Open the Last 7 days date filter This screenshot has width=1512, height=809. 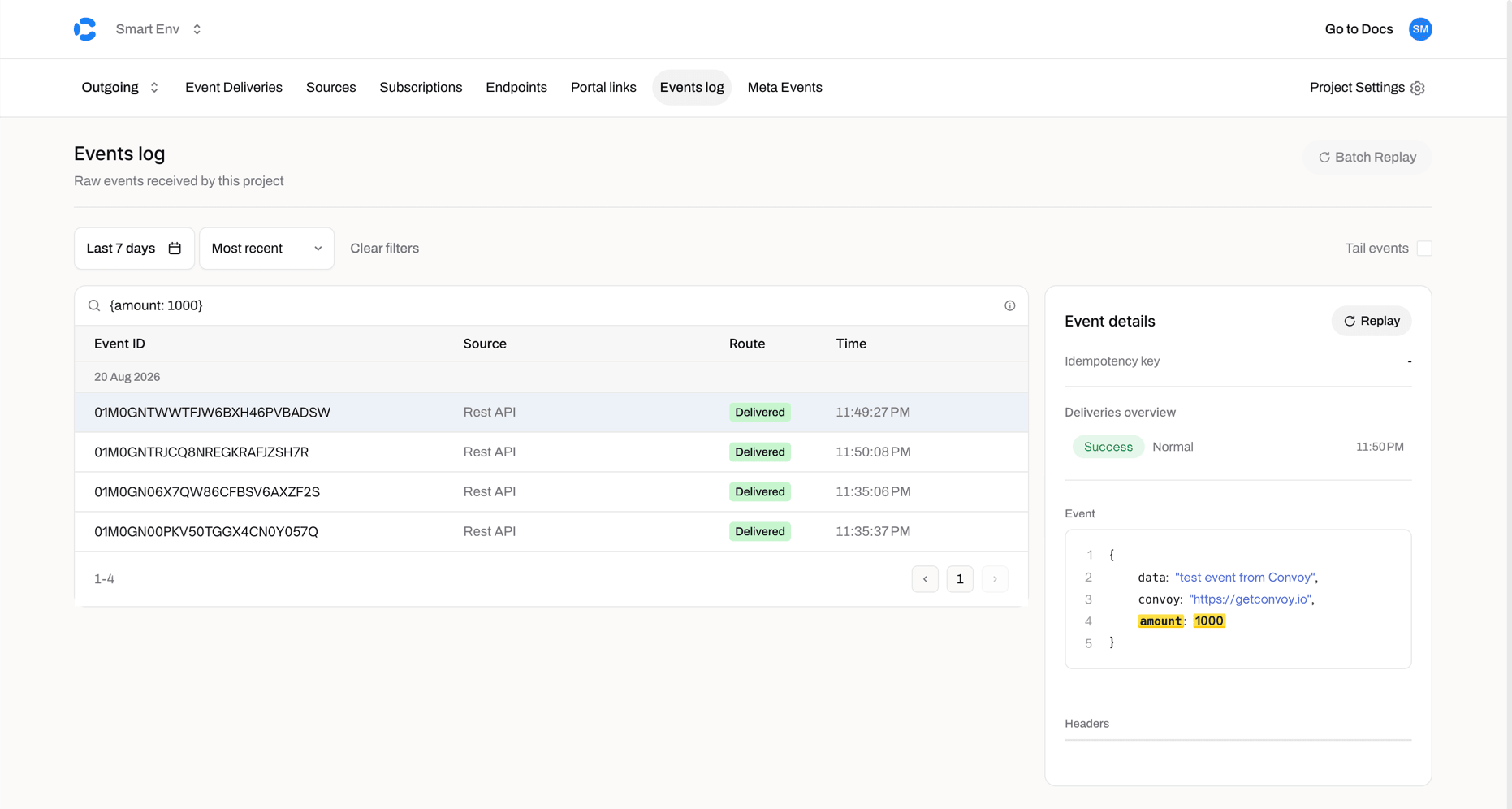134,249
